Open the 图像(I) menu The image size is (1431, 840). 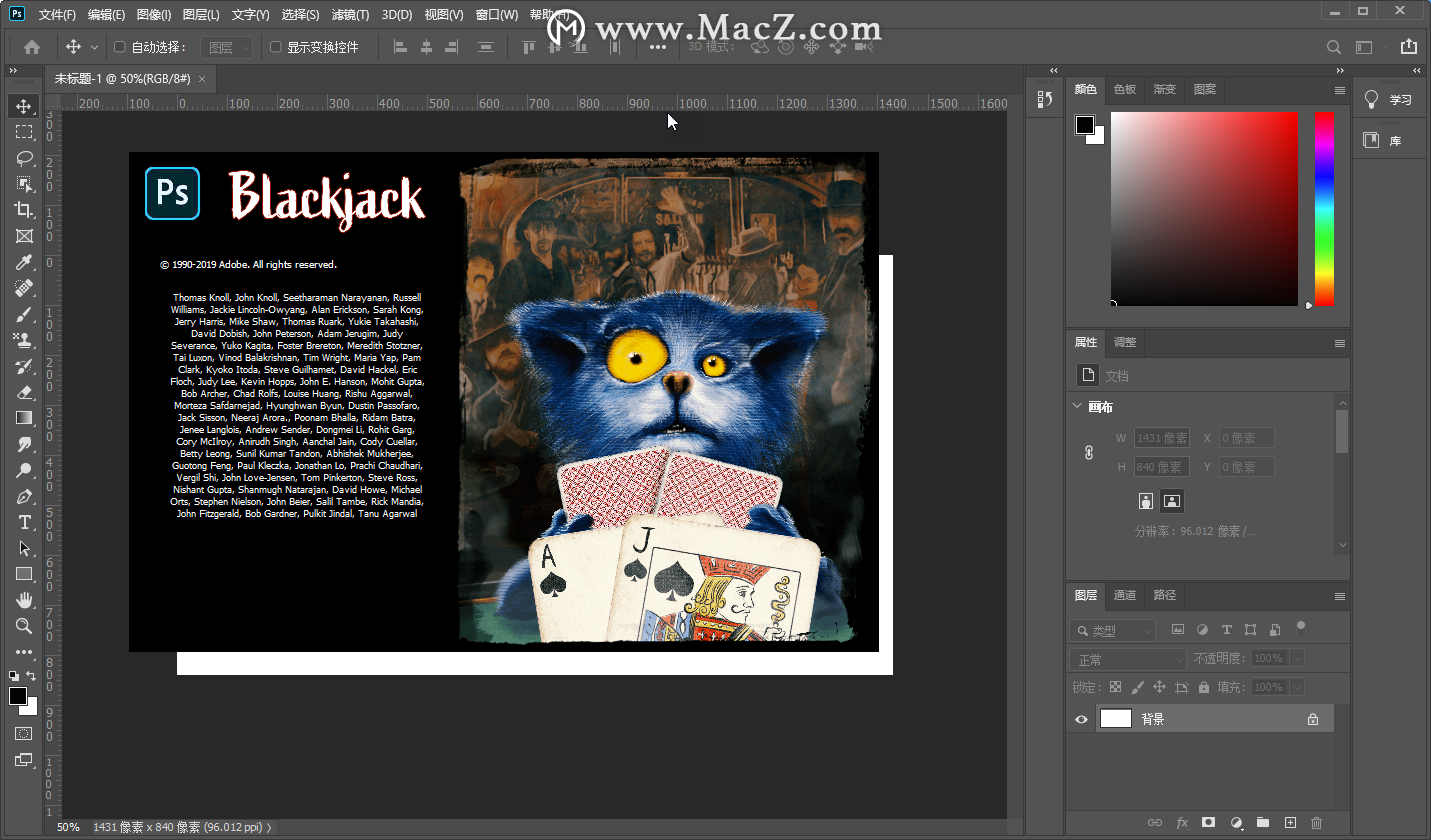(x=154, y=15)
